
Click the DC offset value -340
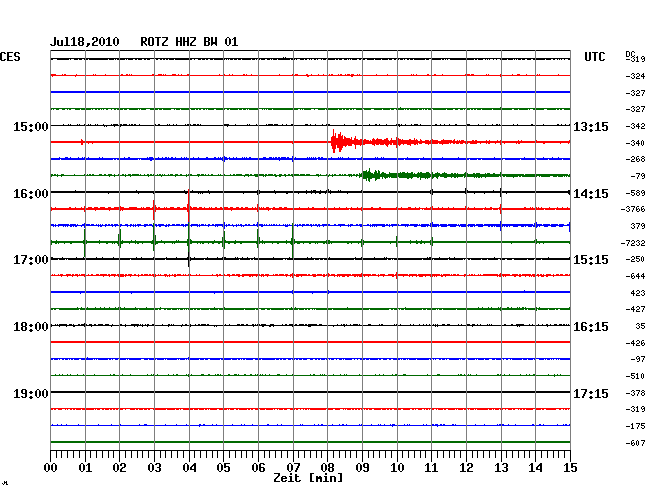(635, 143)
